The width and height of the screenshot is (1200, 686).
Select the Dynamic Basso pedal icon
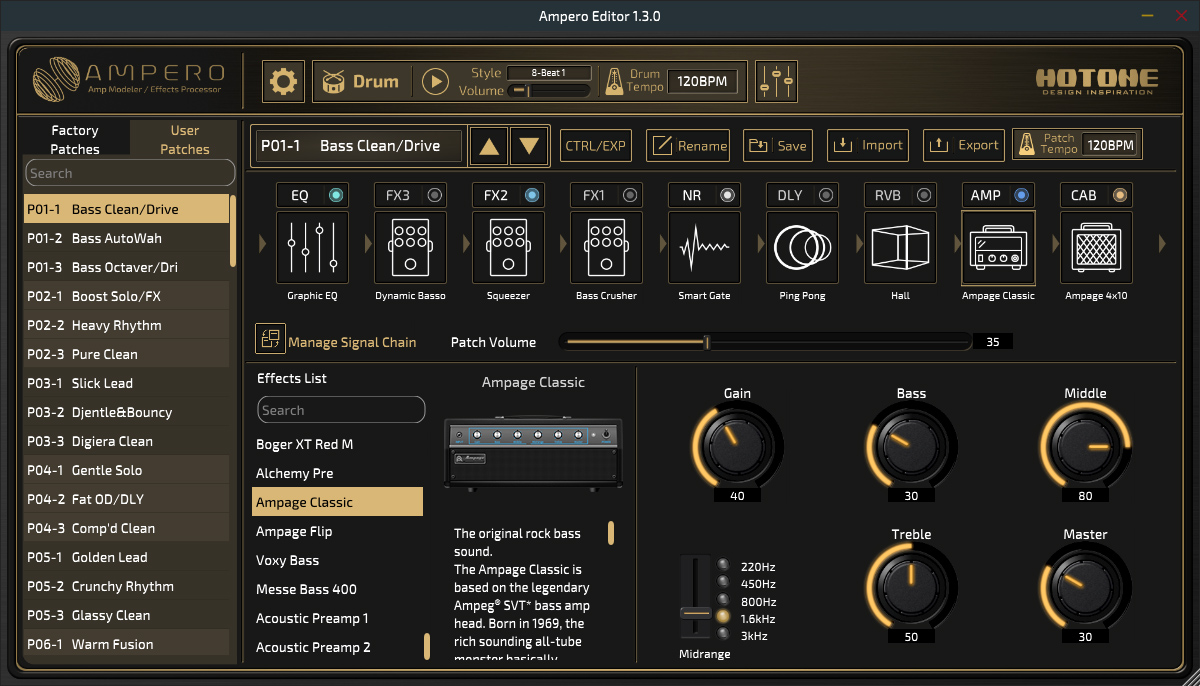point(411,247)
